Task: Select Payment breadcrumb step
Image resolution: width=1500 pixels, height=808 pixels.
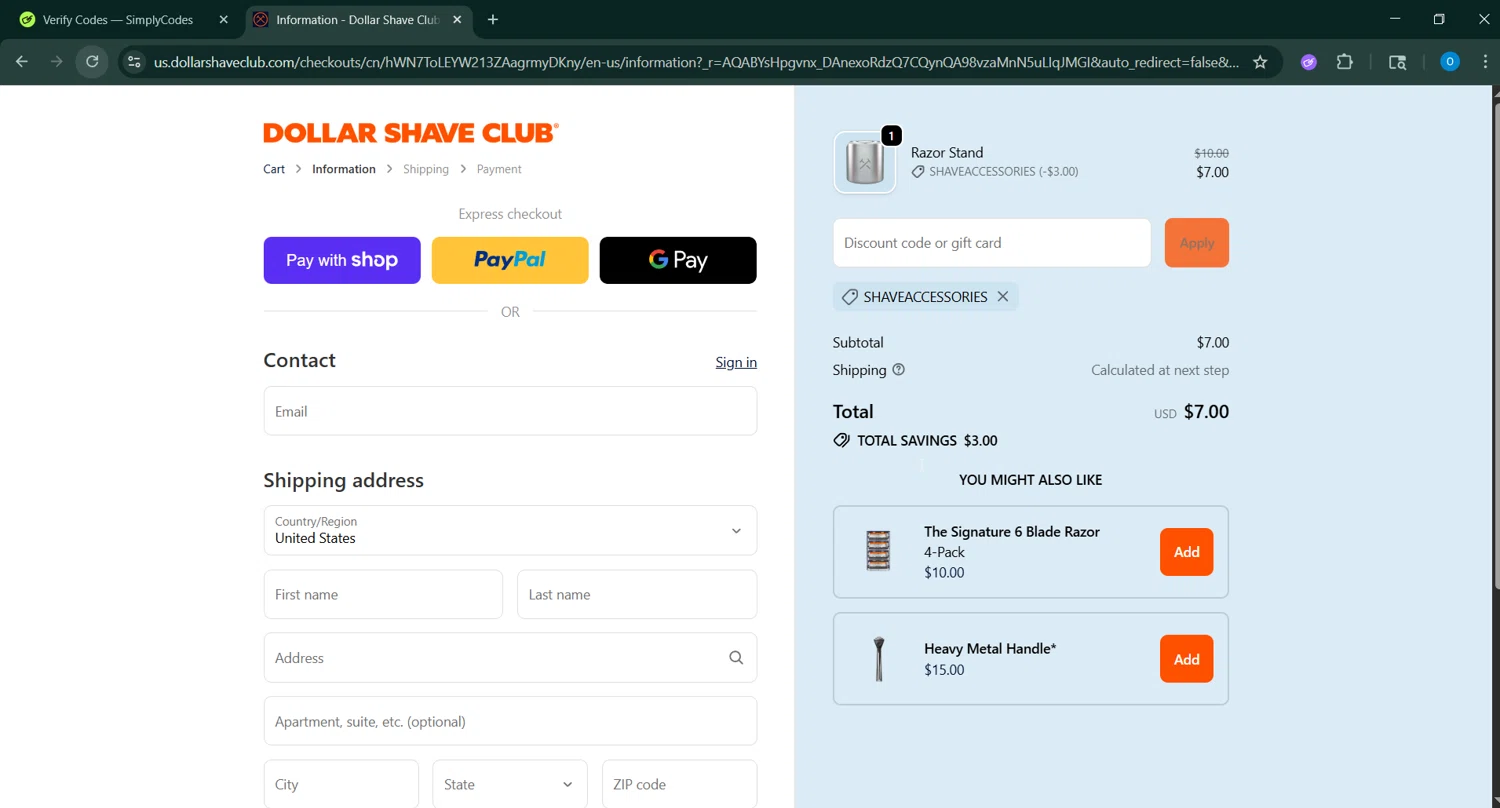Action: [499, 169]
